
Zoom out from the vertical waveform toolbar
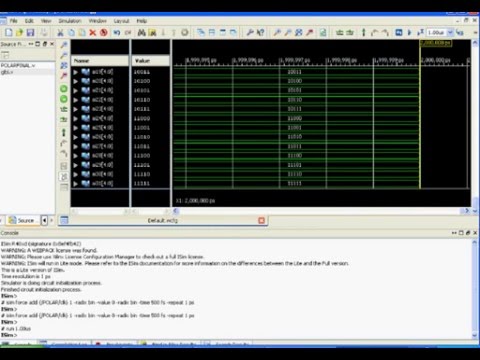coord(64,55)
